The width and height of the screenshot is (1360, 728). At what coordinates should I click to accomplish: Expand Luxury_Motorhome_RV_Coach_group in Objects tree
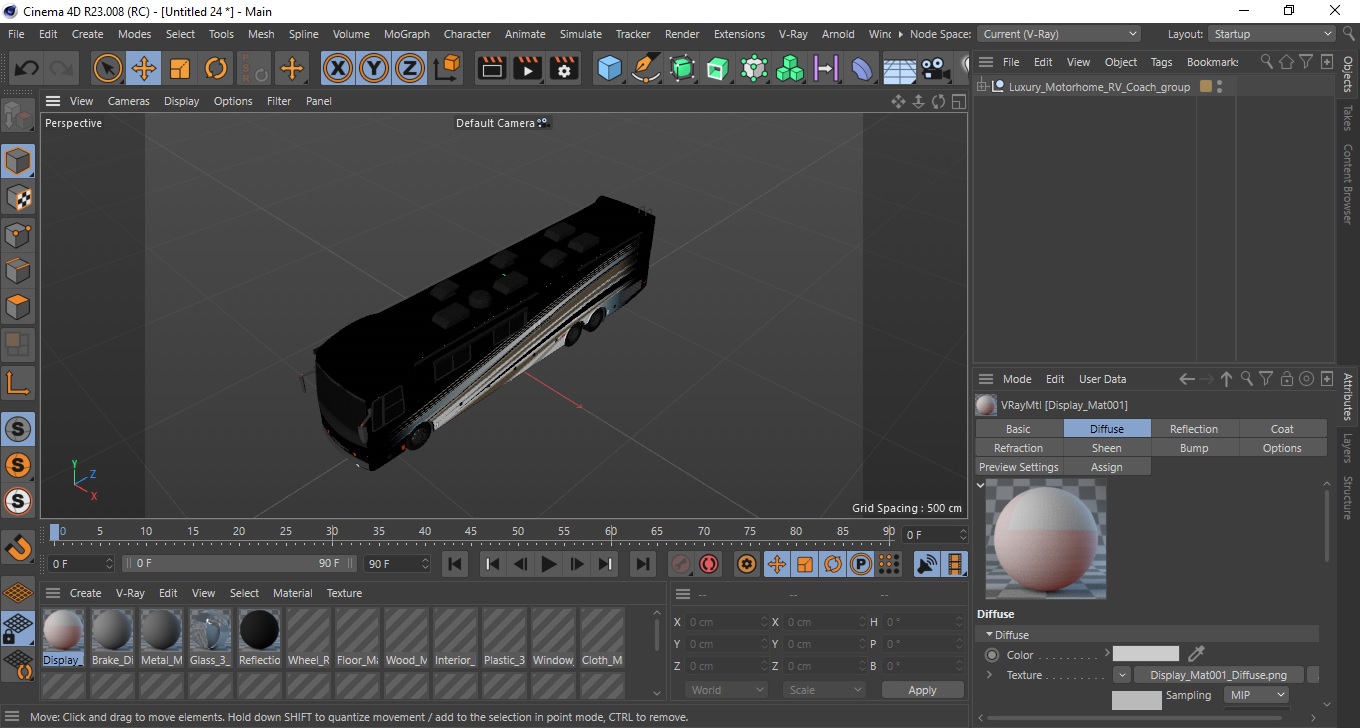coord(982,87)
